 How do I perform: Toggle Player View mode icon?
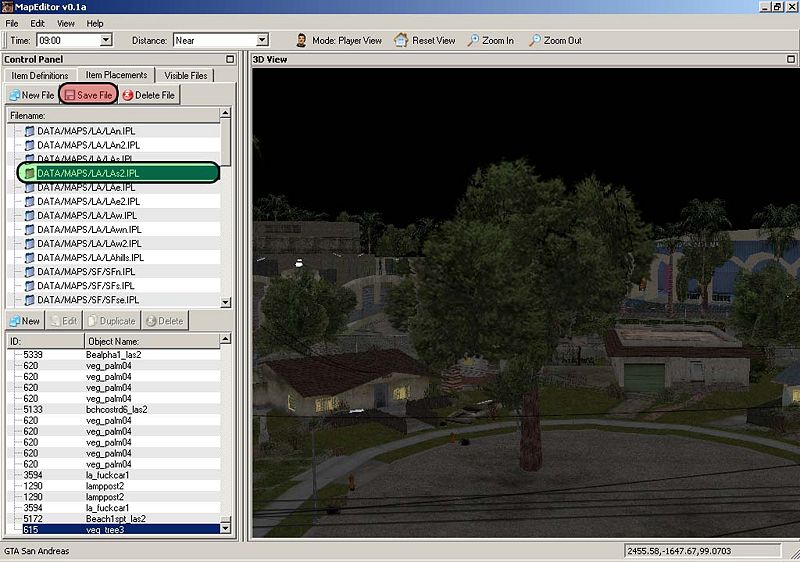pyautogui.click(x=301, y=41)
